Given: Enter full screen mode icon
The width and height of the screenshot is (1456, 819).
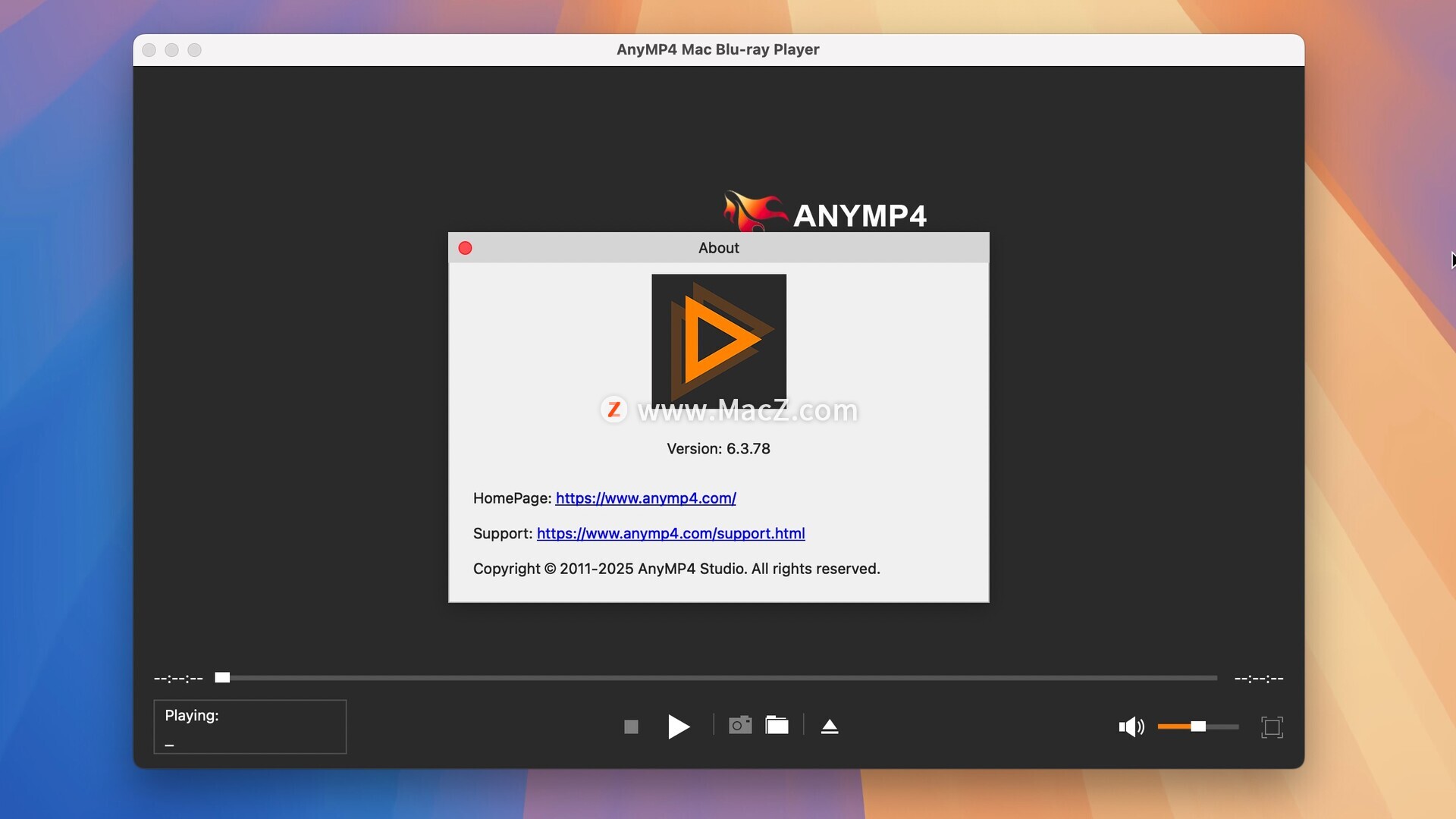Looking at the screenshot, I should 1272,727.
